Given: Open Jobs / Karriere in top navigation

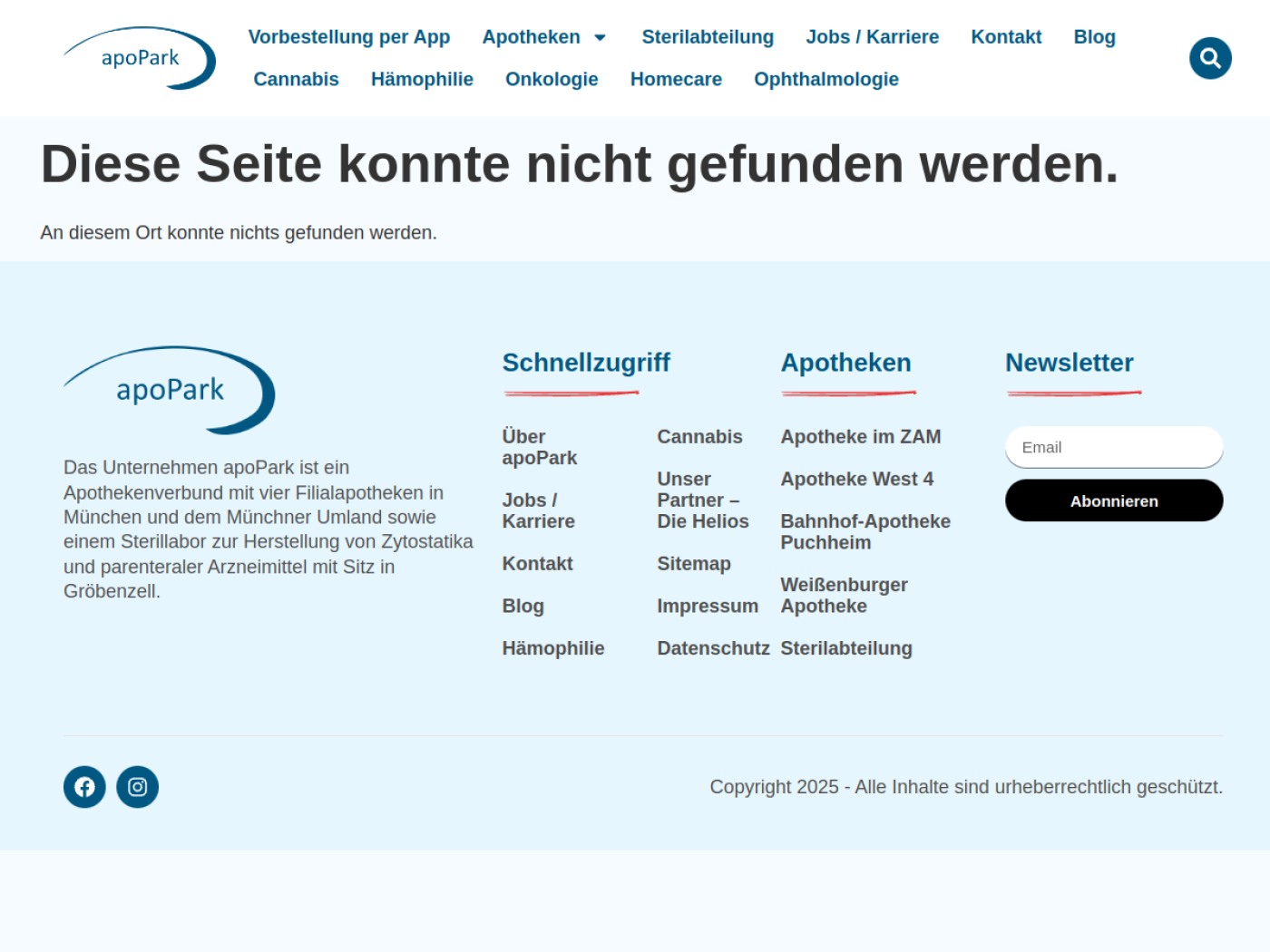Looking at the screenshot, I should 873,37.
